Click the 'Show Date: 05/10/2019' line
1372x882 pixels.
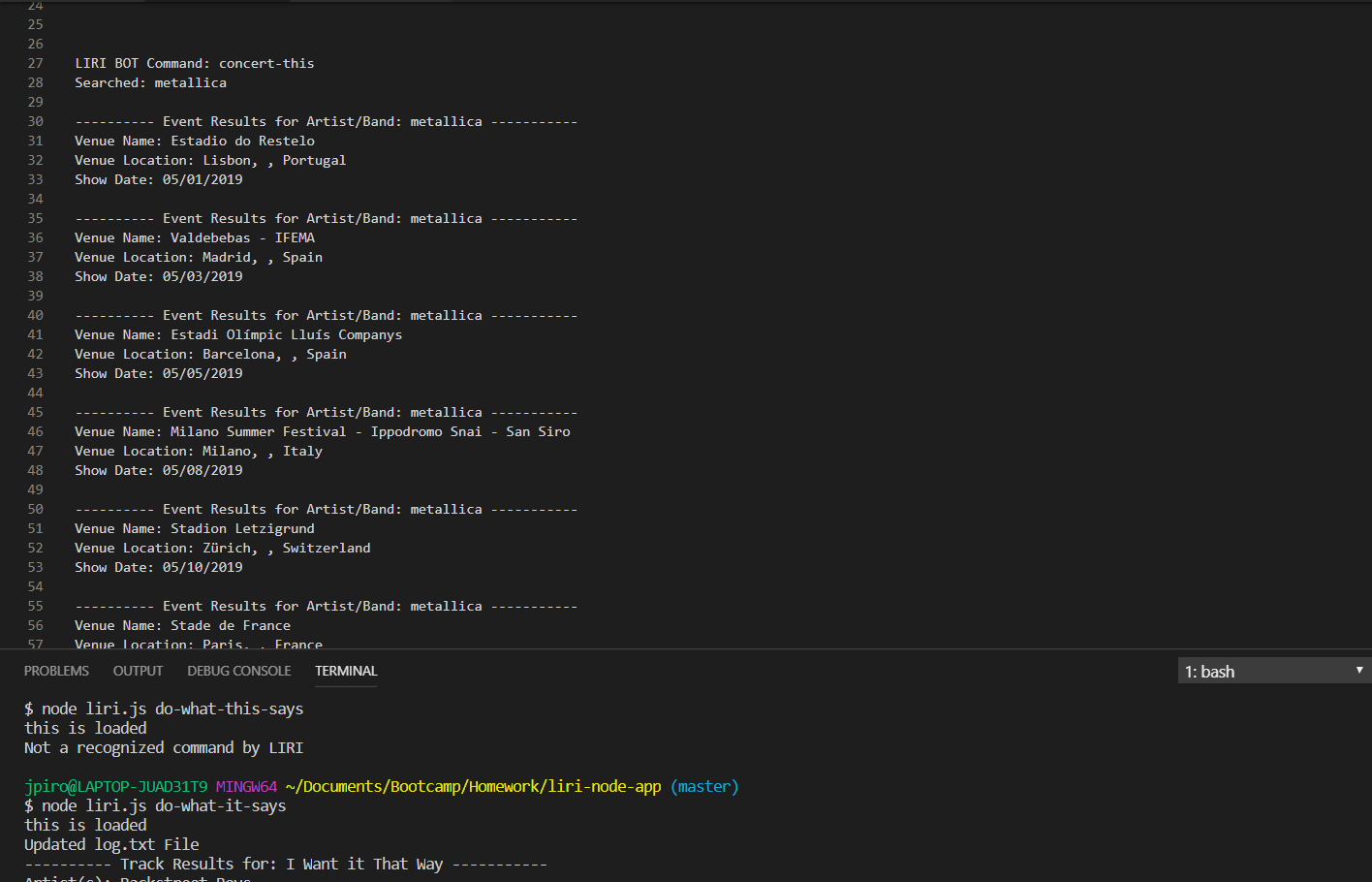click(159, 567)
